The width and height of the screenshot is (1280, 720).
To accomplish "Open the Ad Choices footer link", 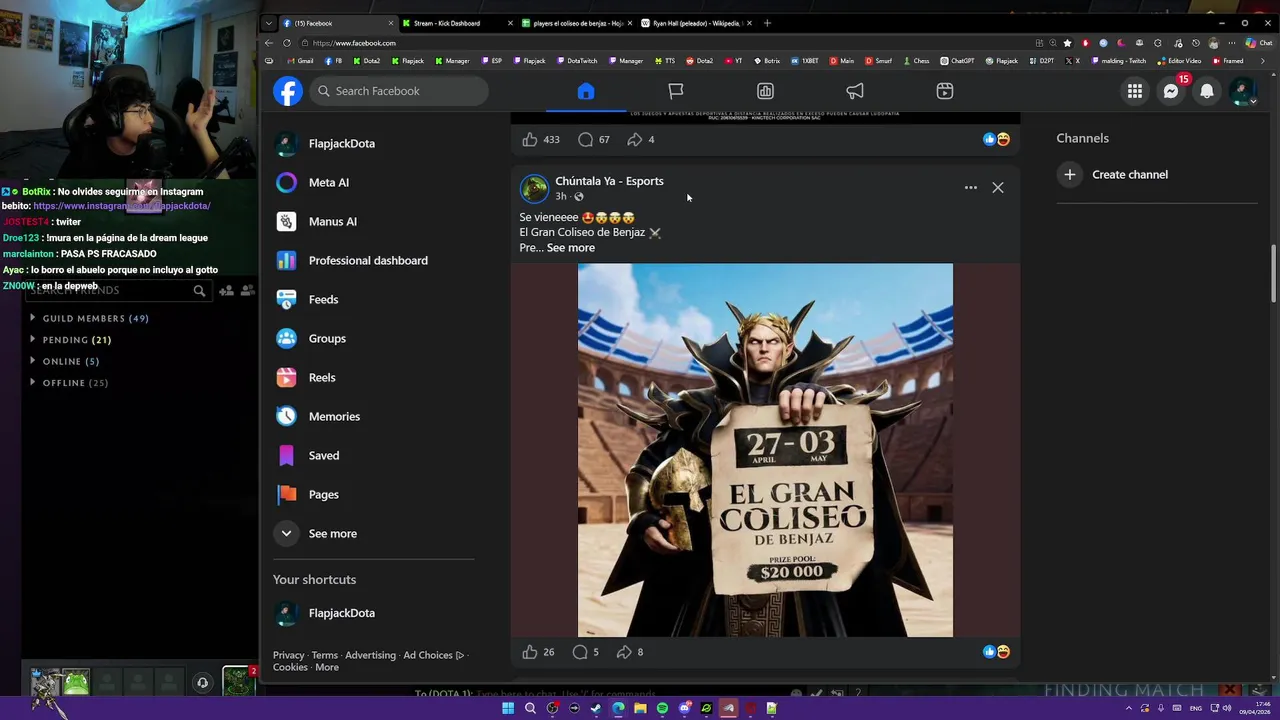I will point(433,655).
